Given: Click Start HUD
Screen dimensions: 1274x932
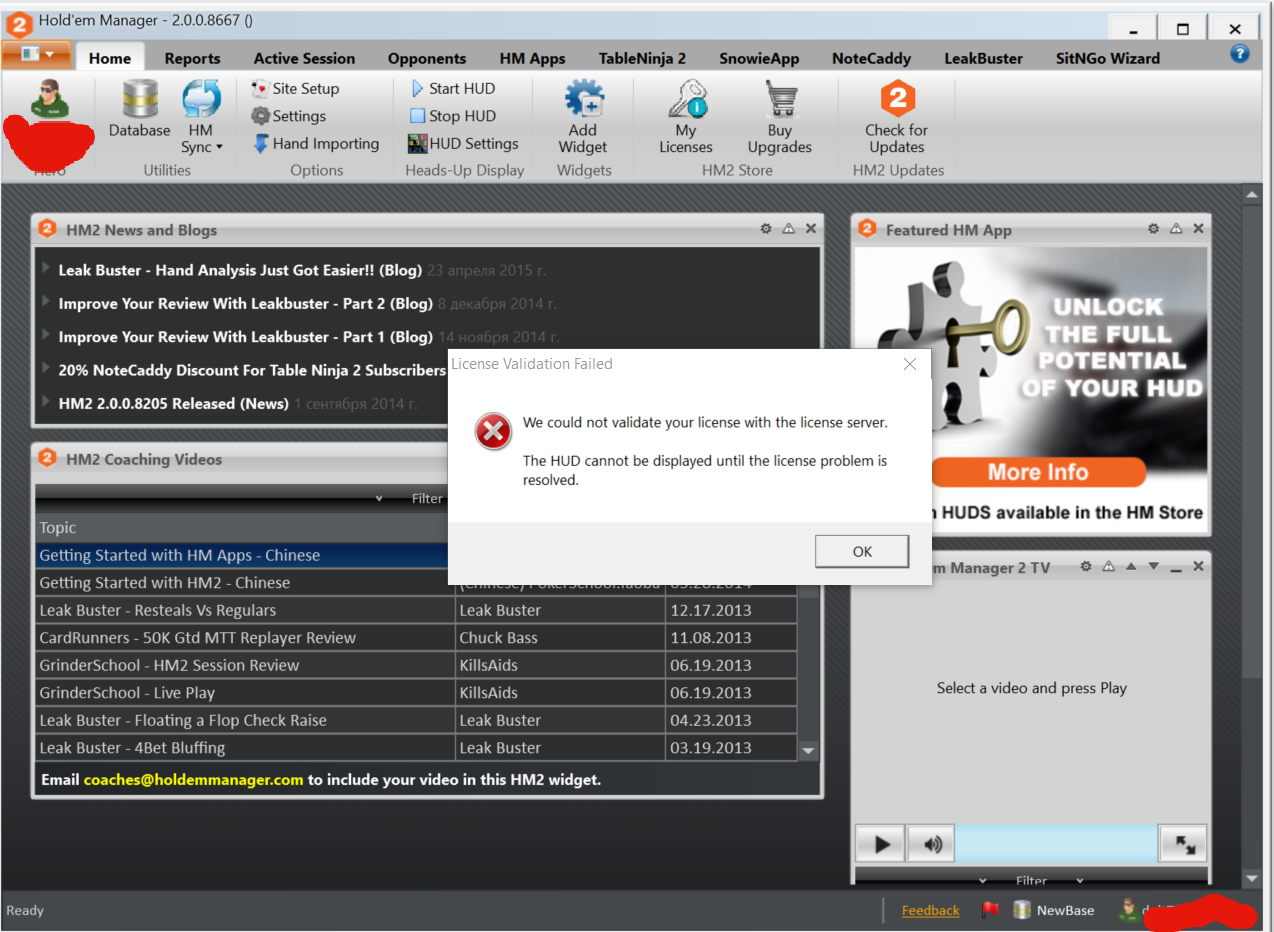Looking at the screenshot, I should coord(452,88).
